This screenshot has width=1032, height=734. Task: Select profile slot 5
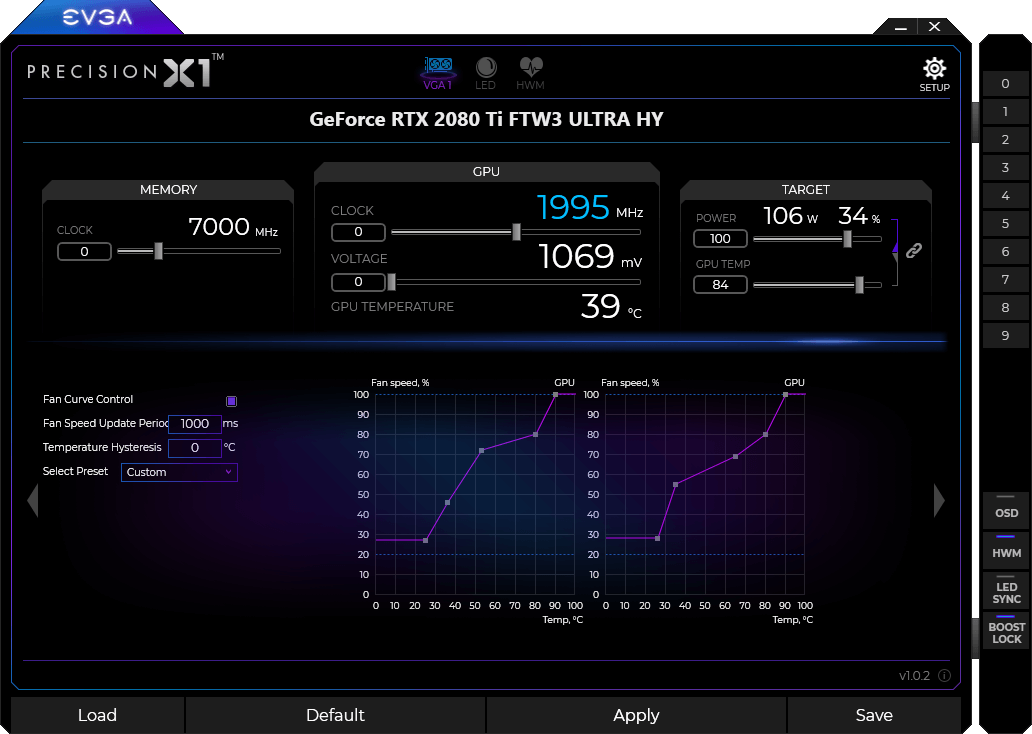(x=1005, y=224)
